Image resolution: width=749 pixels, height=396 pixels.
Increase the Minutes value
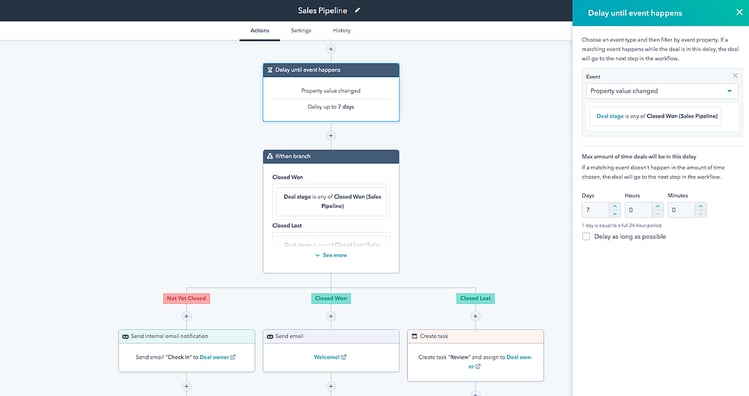point(701,206)
